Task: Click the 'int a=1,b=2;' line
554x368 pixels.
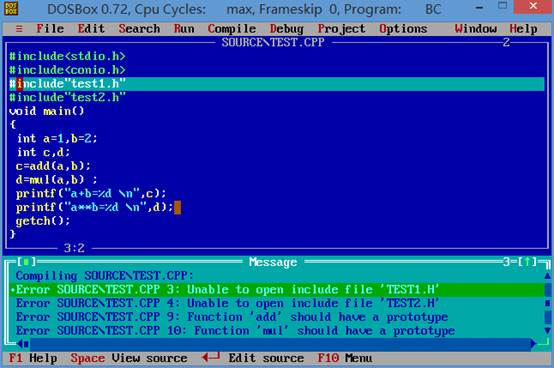Action: pyautogui.click(x=57, y=138)
